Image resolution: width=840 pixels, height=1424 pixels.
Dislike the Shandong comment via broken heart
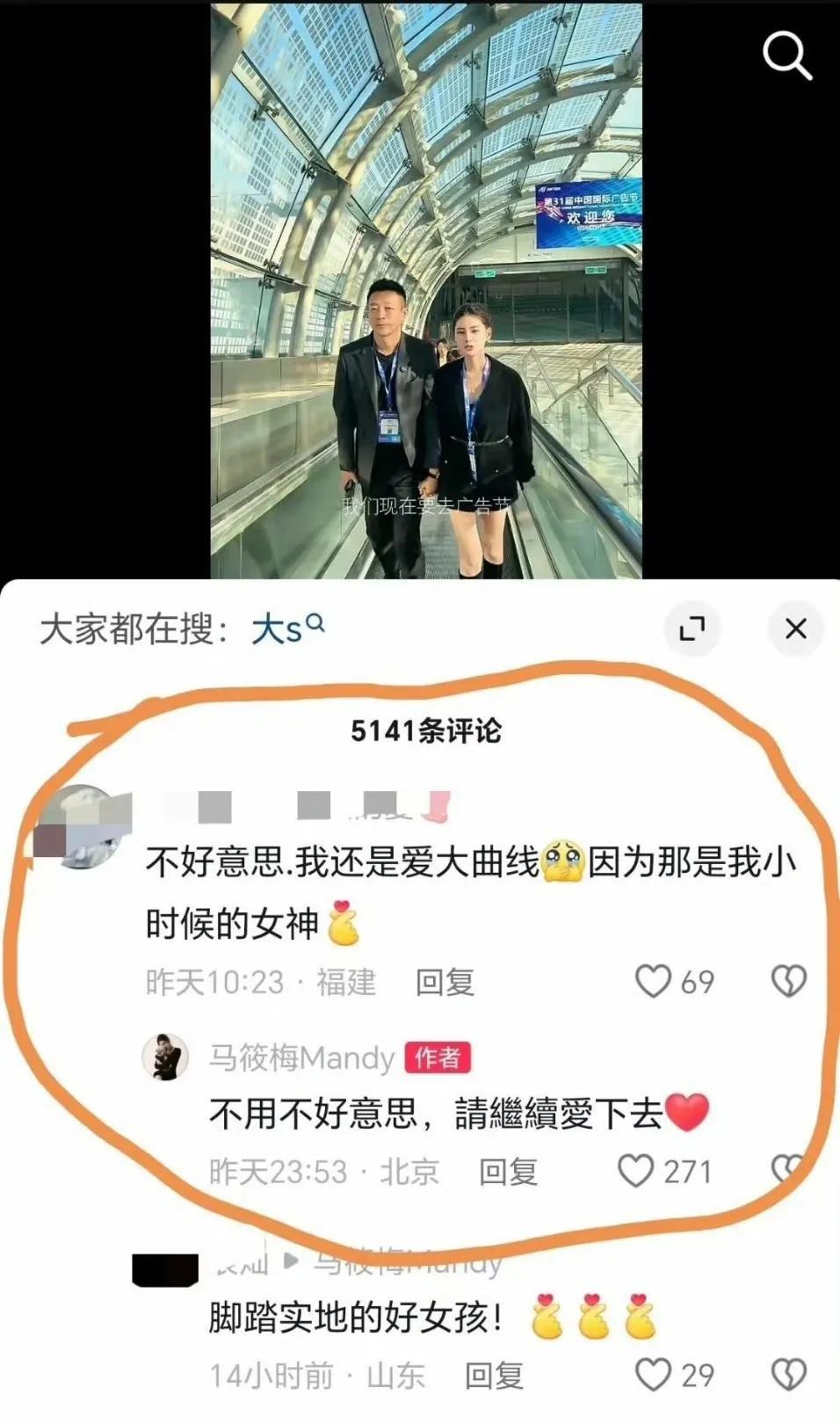coord(788,1375)
